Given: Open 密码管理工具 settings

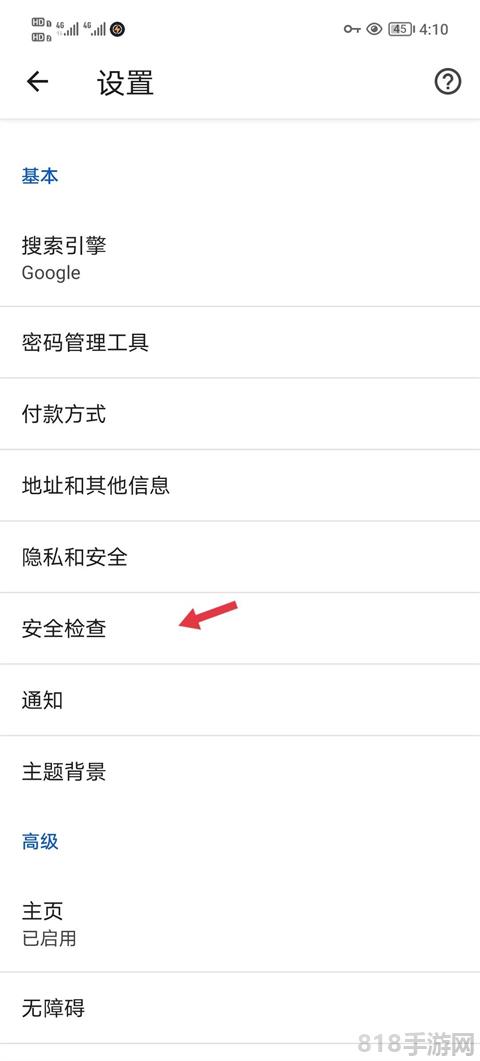Looking at the screenshot, I should (x=240, y=342).
